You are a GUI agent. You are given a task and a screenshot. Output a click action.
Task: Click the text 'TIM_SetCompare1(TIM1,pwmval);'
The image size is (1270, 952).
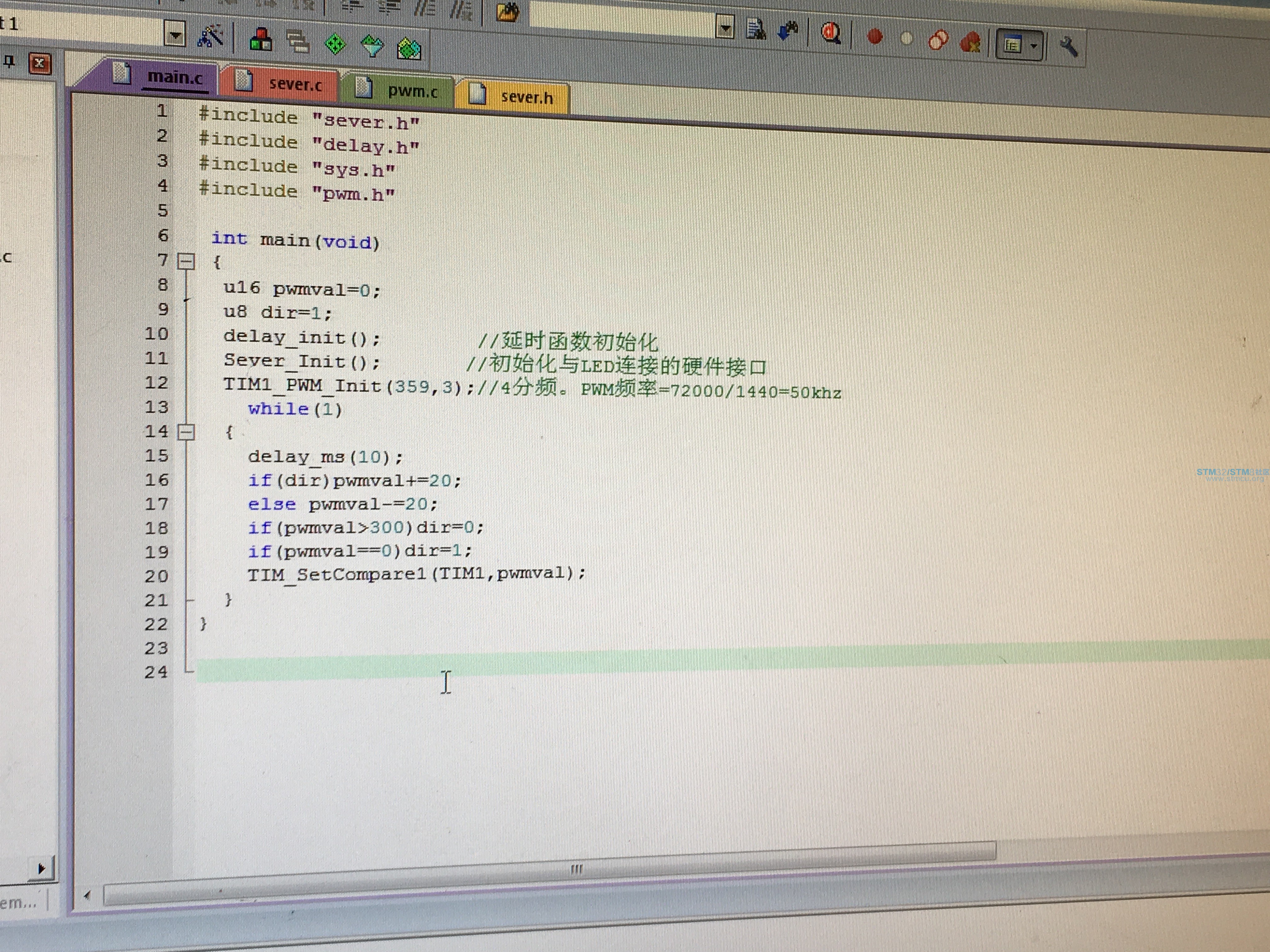coord(417,575)
